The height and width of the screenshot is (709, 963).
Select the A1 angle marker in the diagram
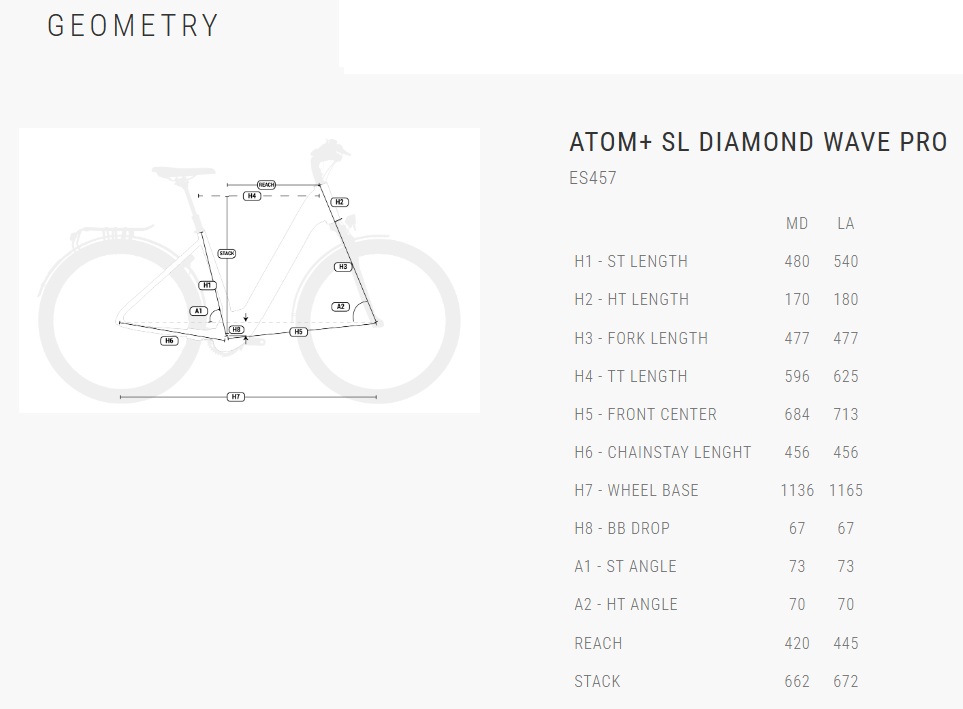click(199, 311)
